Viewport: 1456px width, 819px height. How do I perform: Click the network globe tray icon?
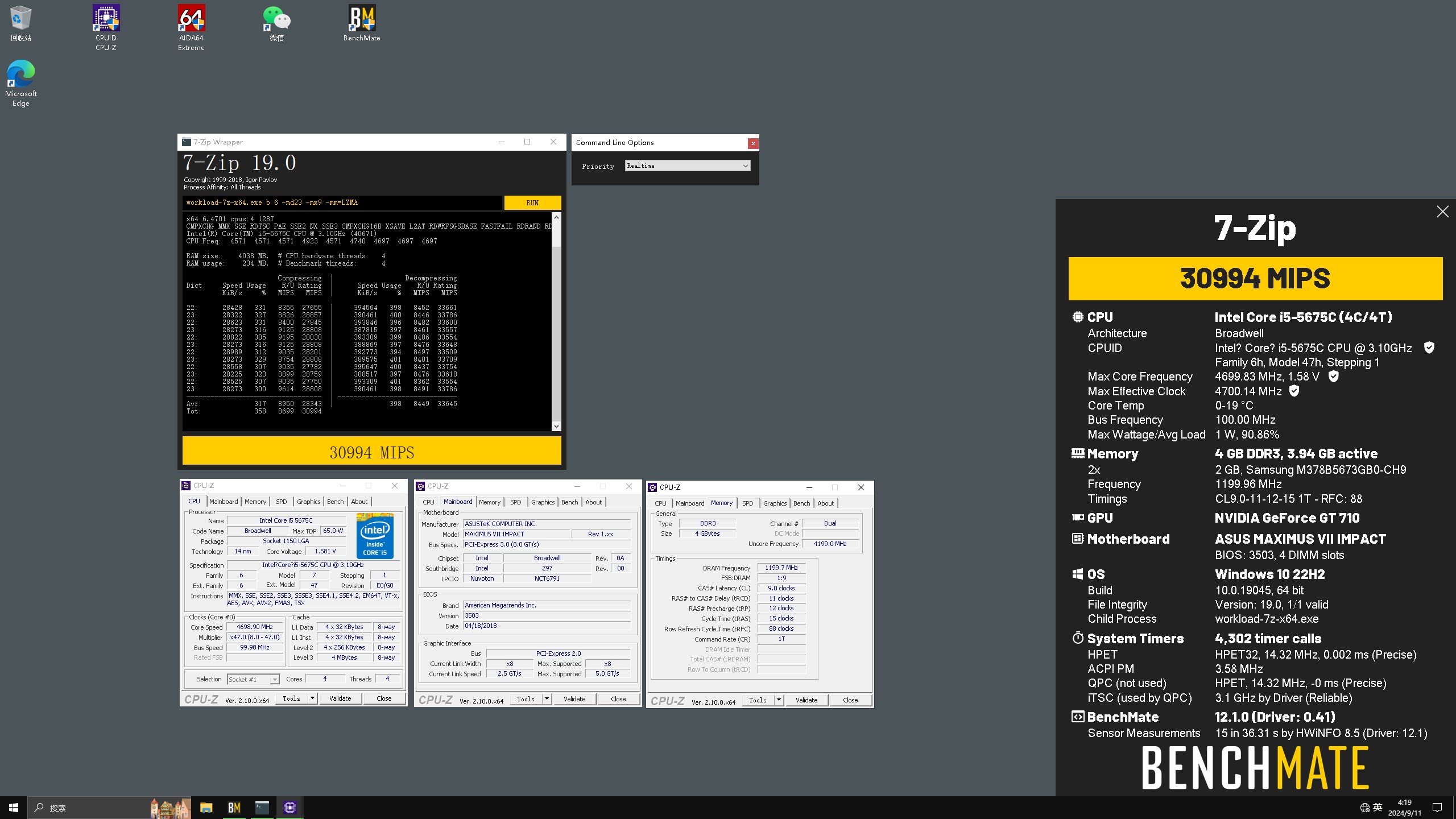tap(1364, 808)
